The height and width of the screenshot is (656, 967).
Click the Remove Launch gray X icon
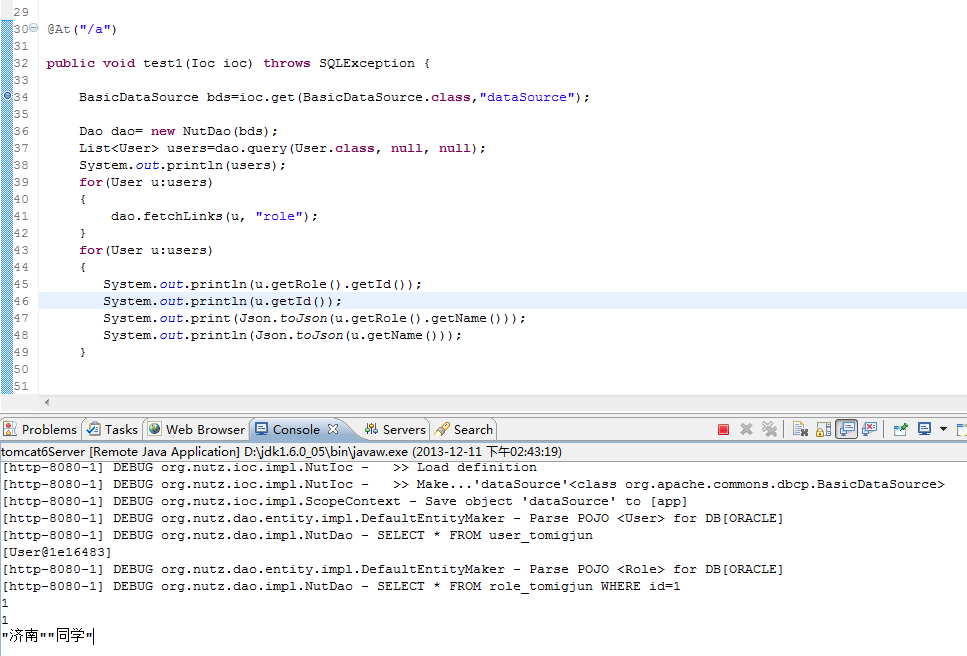coord(746,429)
